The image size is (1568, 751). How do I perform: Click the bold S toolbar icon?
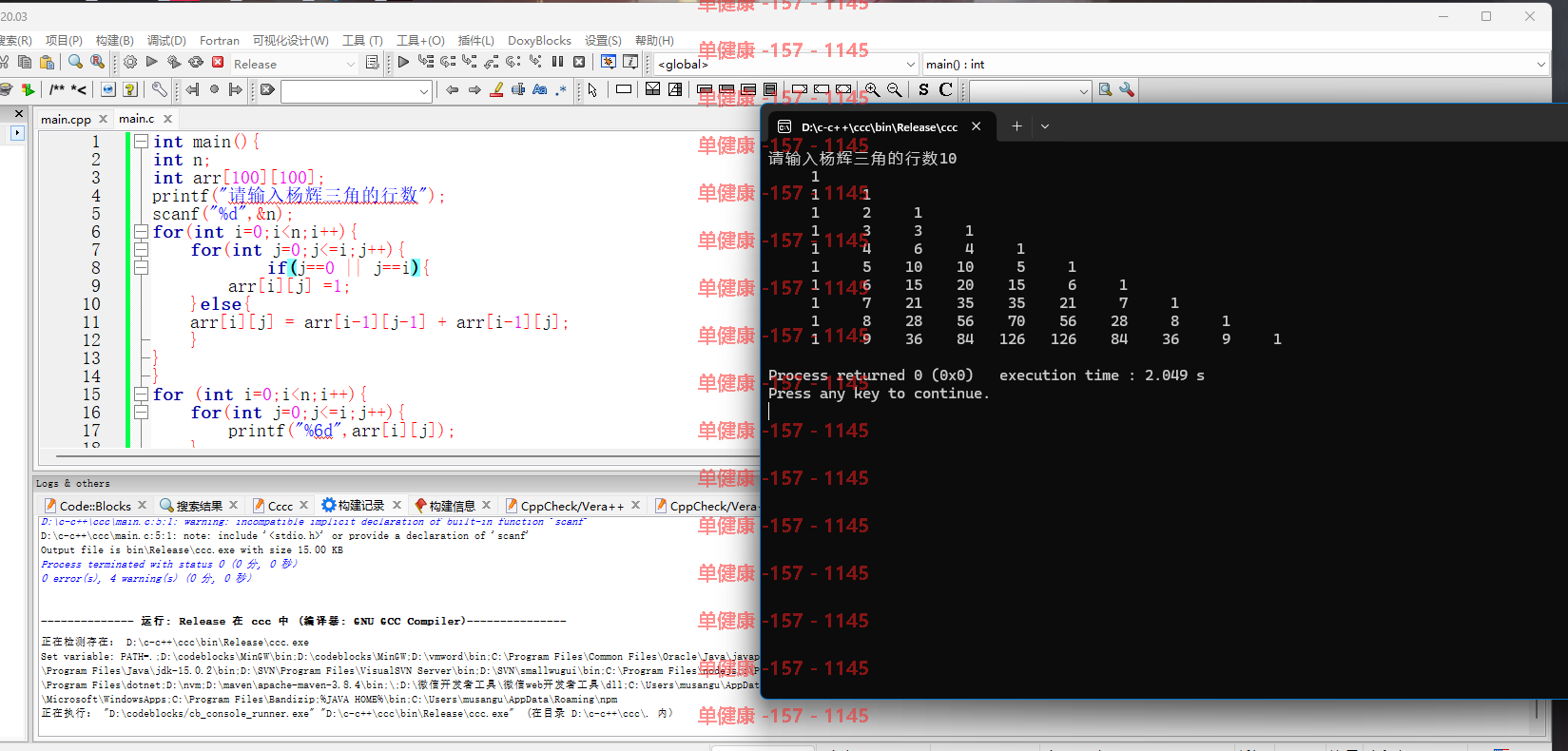[x=923, y=89]
